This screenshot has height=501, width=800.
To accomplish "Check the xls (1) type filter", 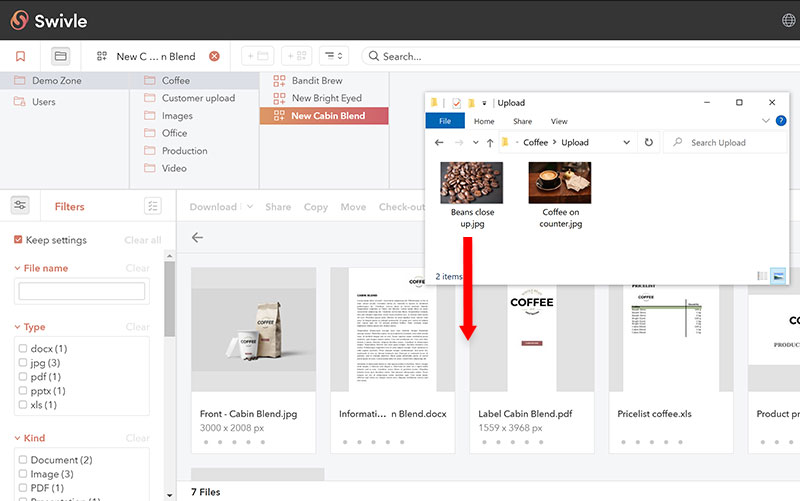I will pyautogui.click(x=23, y=405).
